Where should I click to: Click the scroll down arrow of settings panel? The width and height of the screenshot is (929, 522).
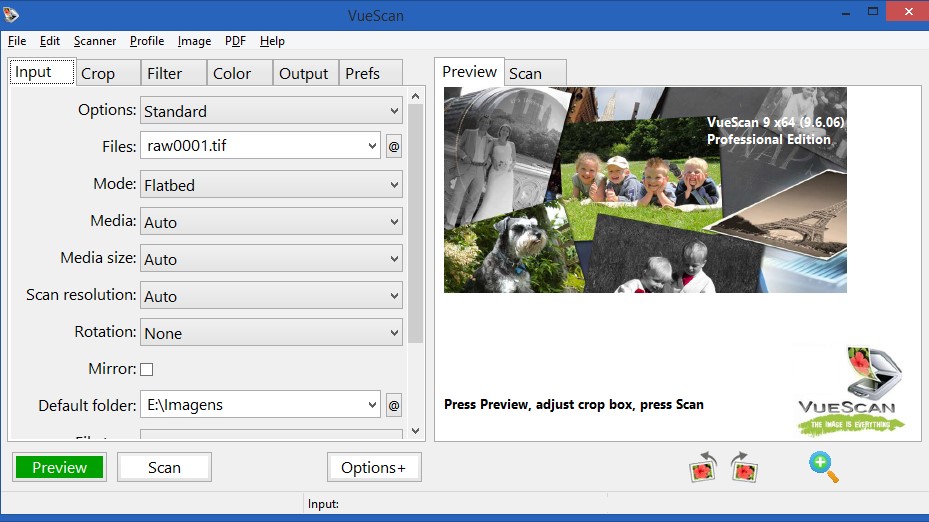pos(415,431)
